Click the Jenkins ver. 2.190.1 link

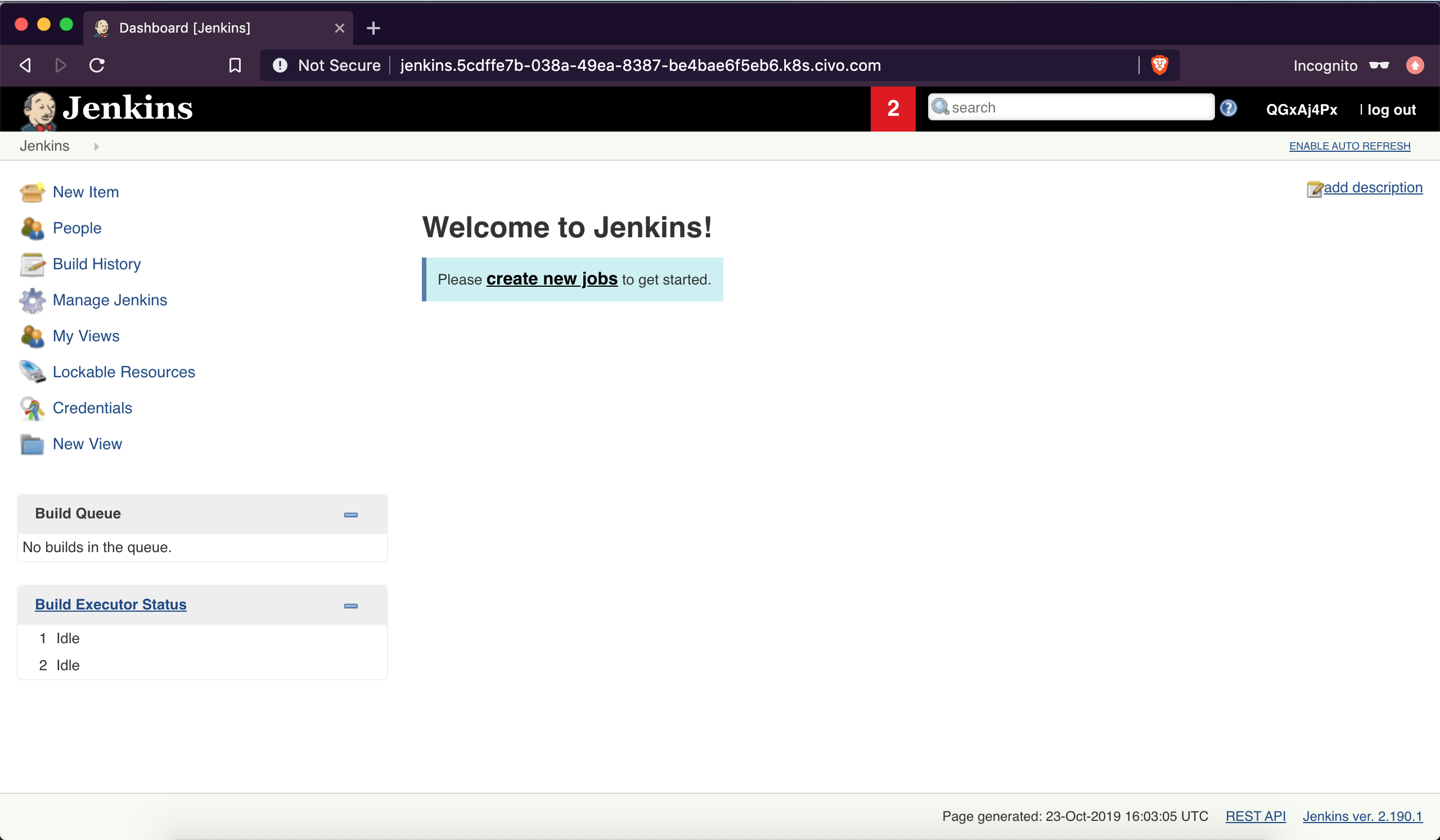1362,816
